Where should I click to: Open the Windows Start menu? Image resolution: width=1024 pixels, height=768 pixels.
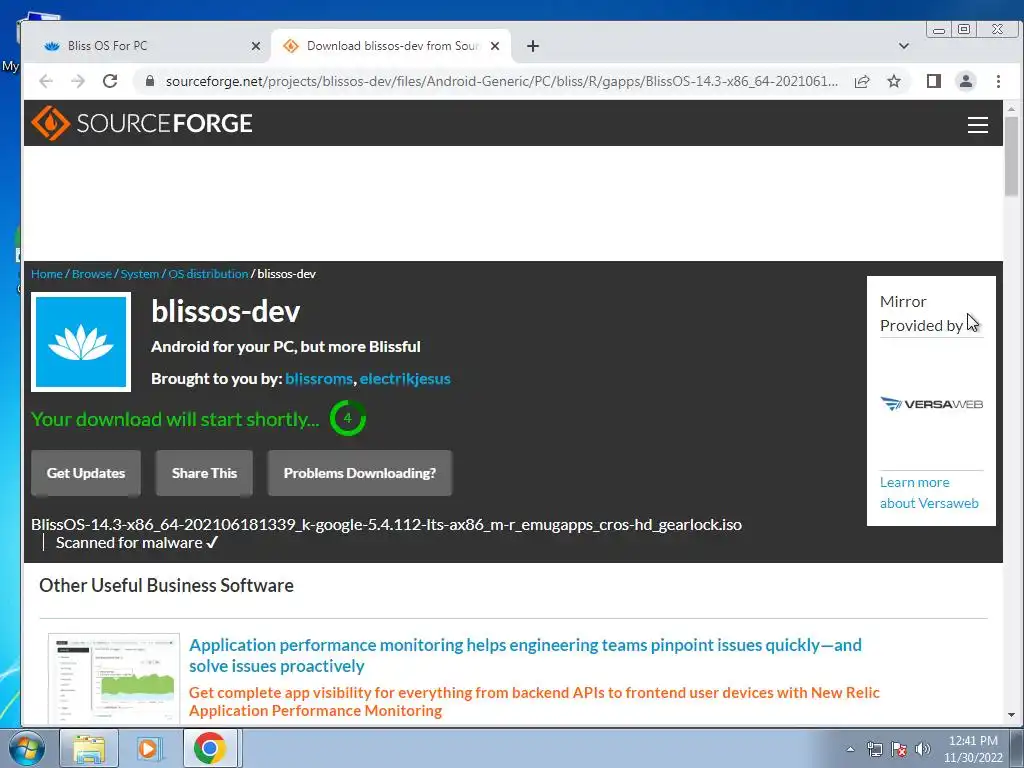coord(26,748)
